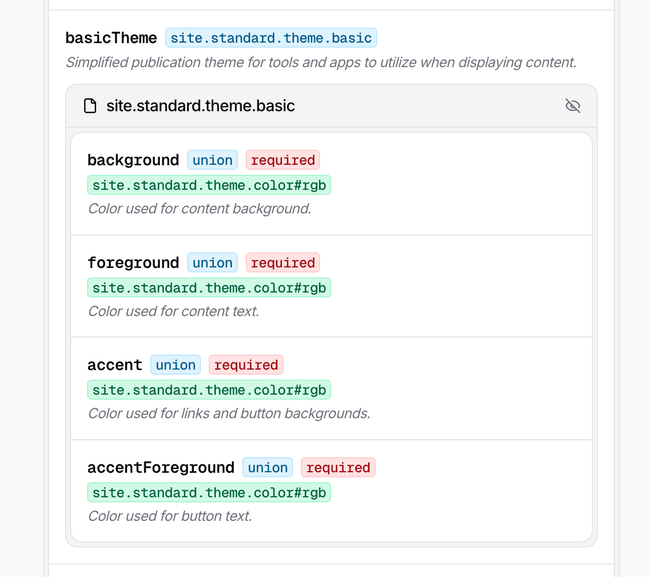Screen dimensions: 650x577
Task: Click the union badge next to background
Action: [x=212, y=160]
